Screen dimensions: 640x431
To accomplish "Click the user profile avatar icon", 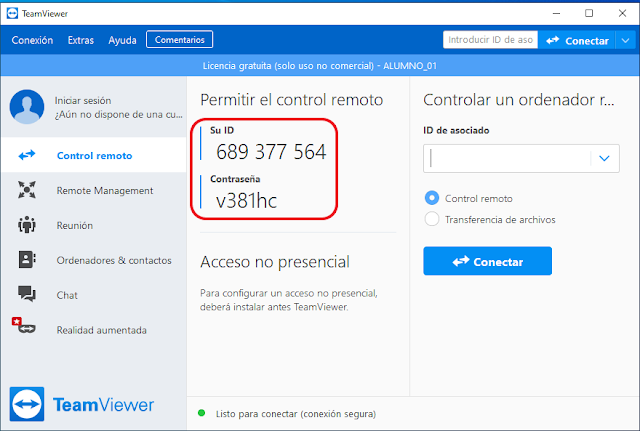I will (27, 107).
